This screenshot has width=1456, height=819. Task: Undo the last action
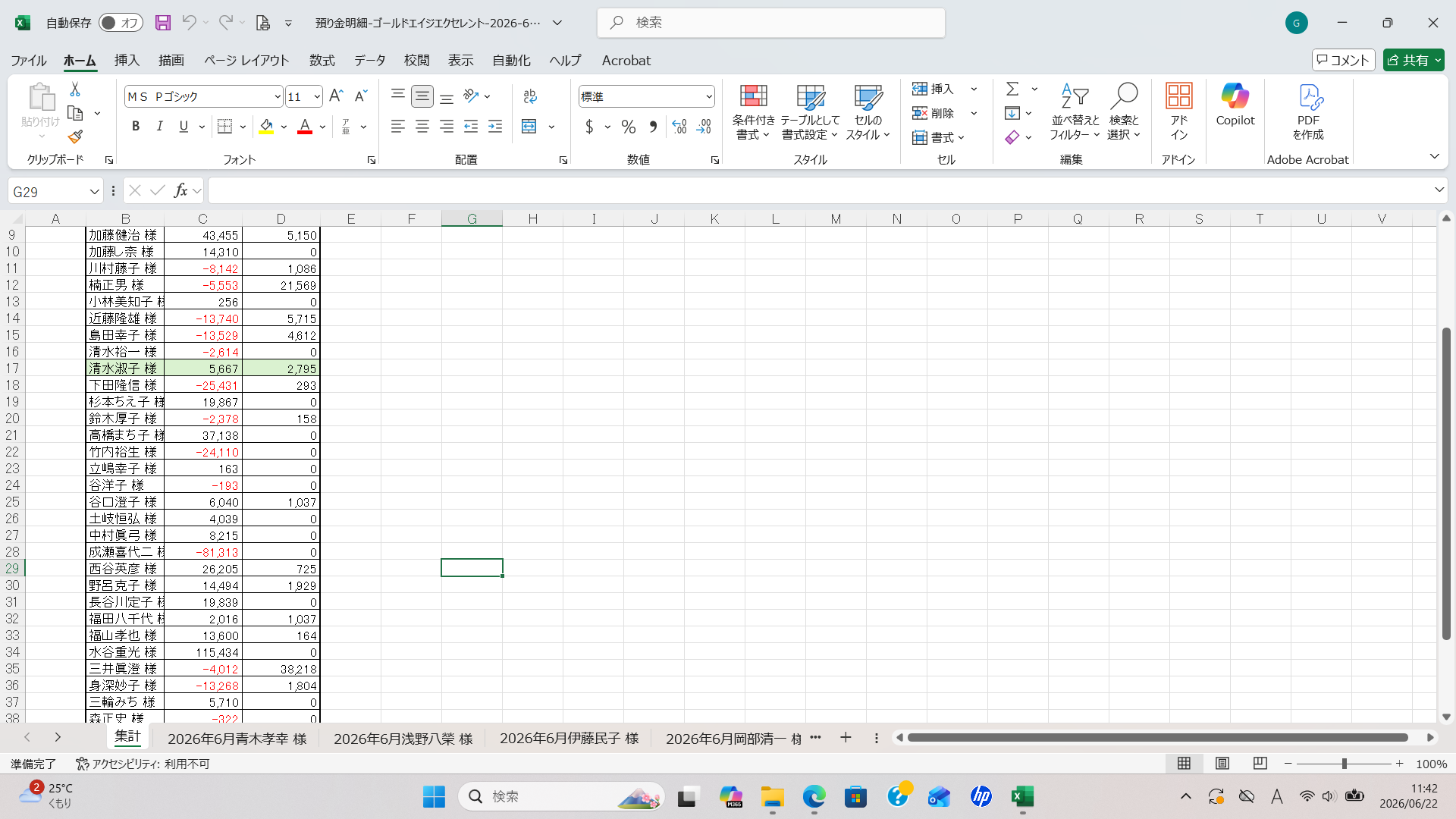point(190,23)
